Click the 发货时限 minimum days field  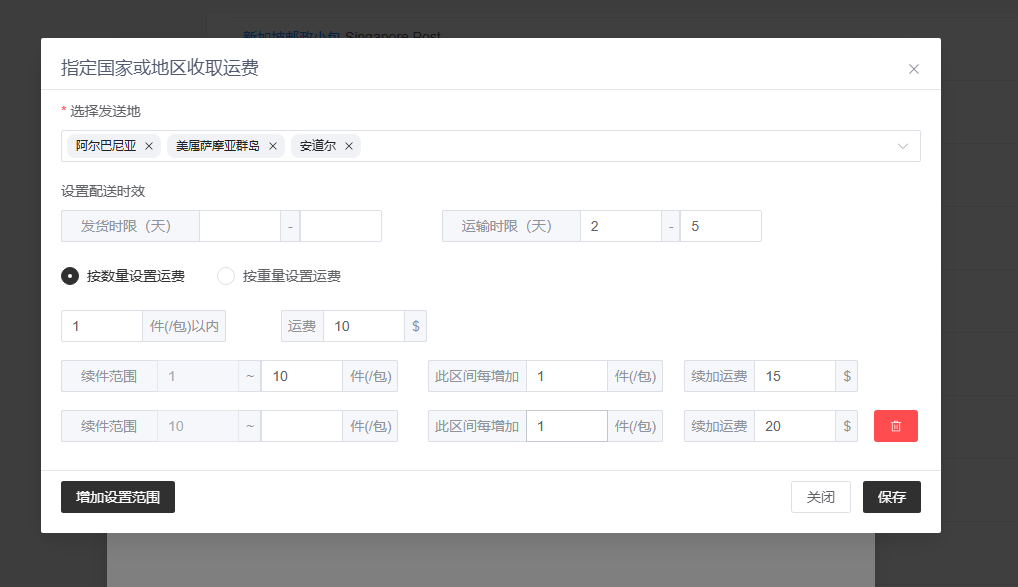[239, 226]
